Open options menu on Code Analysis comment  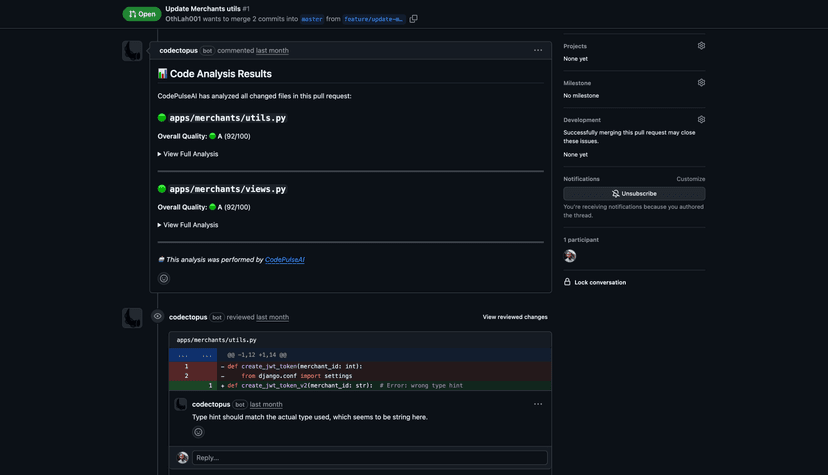(538, 51)
